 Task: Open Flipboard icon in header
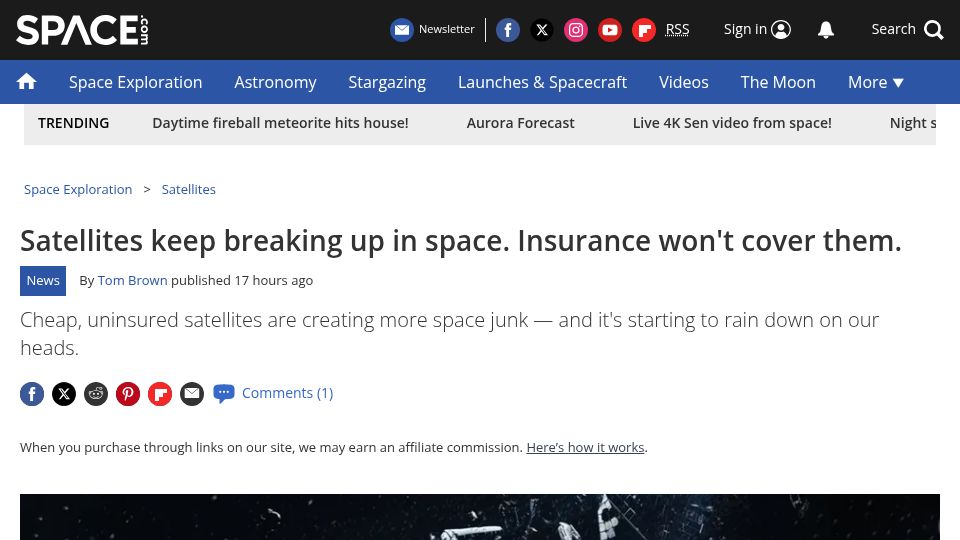tap(644, 29)
